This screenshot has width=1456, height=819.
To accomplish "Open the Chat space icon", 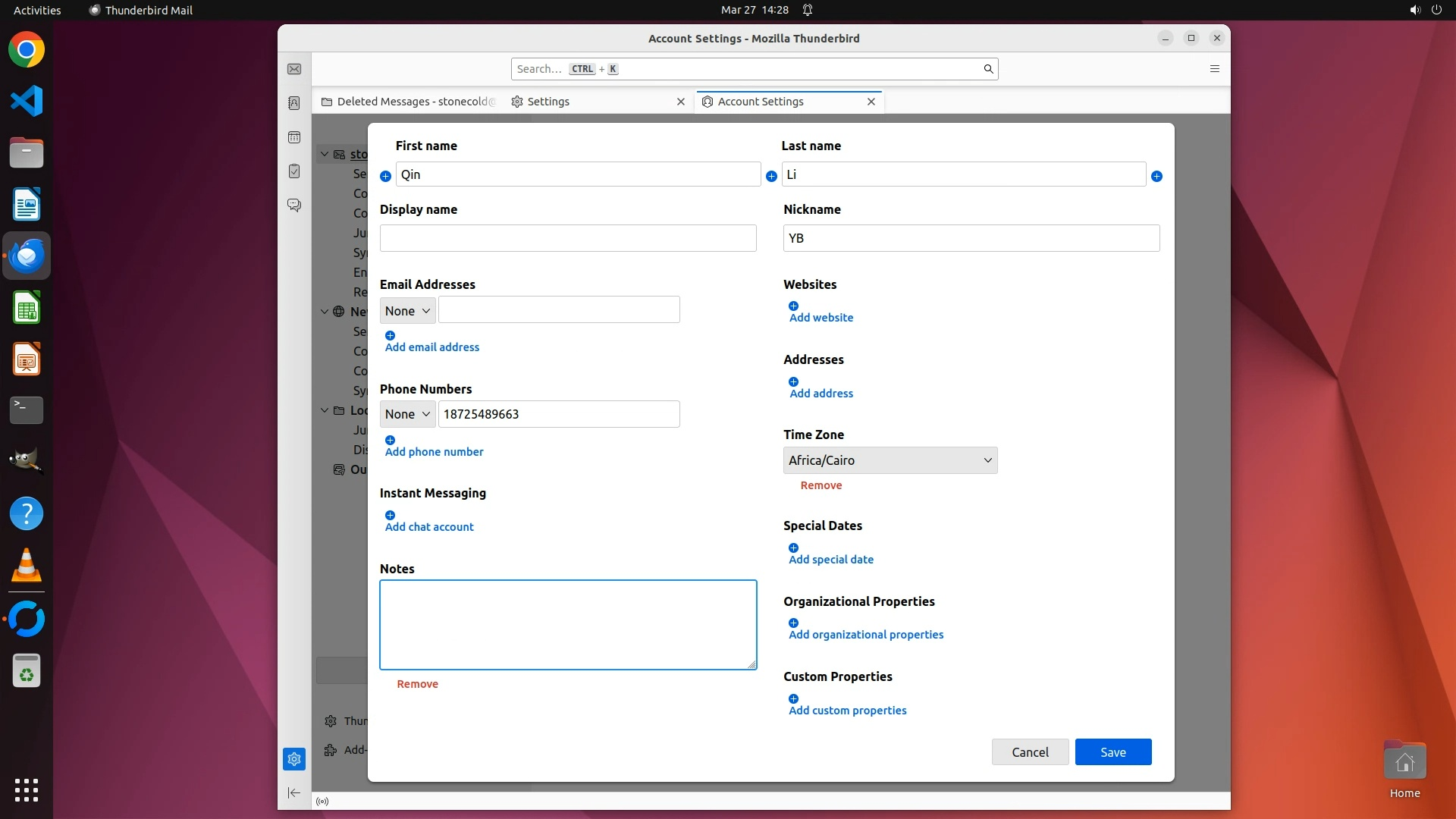I will (x=294, y=206).
